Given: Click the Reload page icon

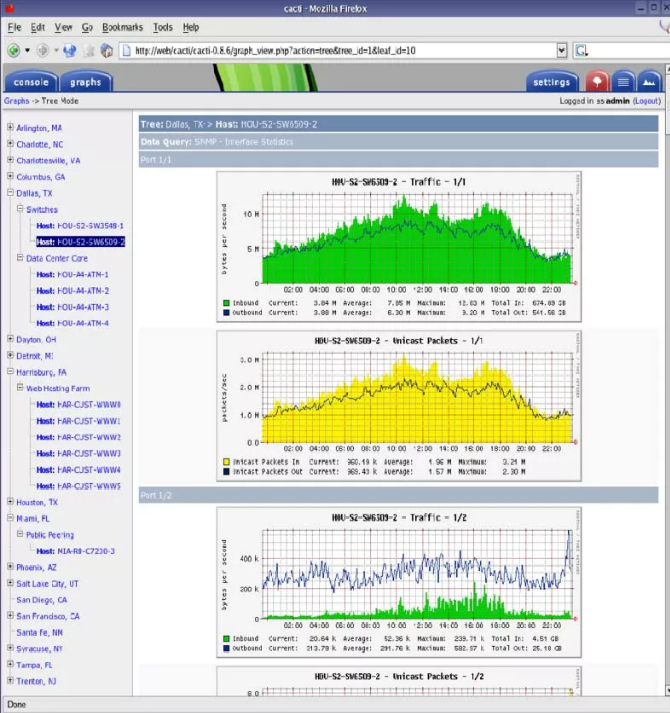Looking at the screenshot, I should (x=68, y=50).
